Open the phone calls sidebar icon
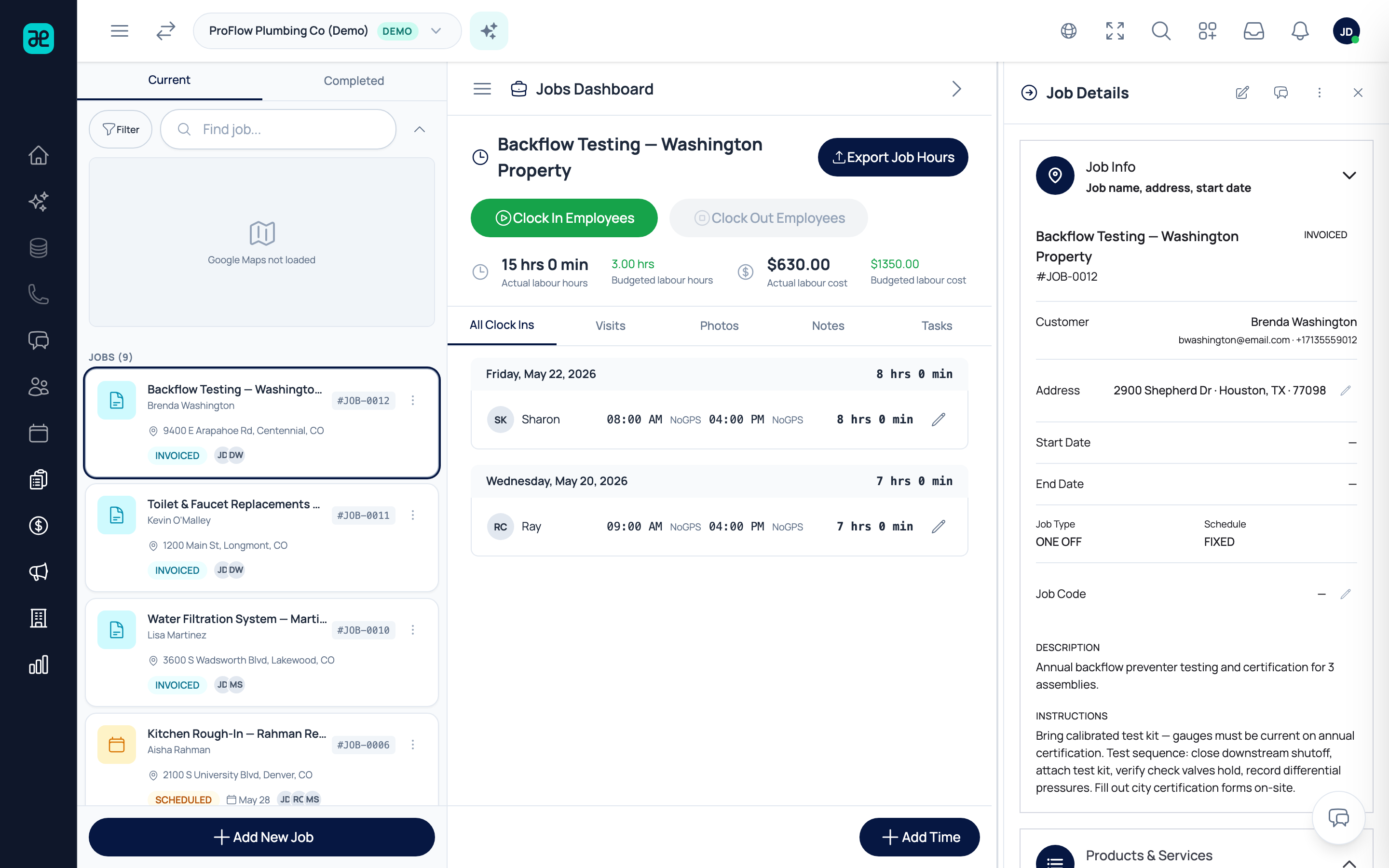Viewport: 1389px width, 868px height. 39,294
